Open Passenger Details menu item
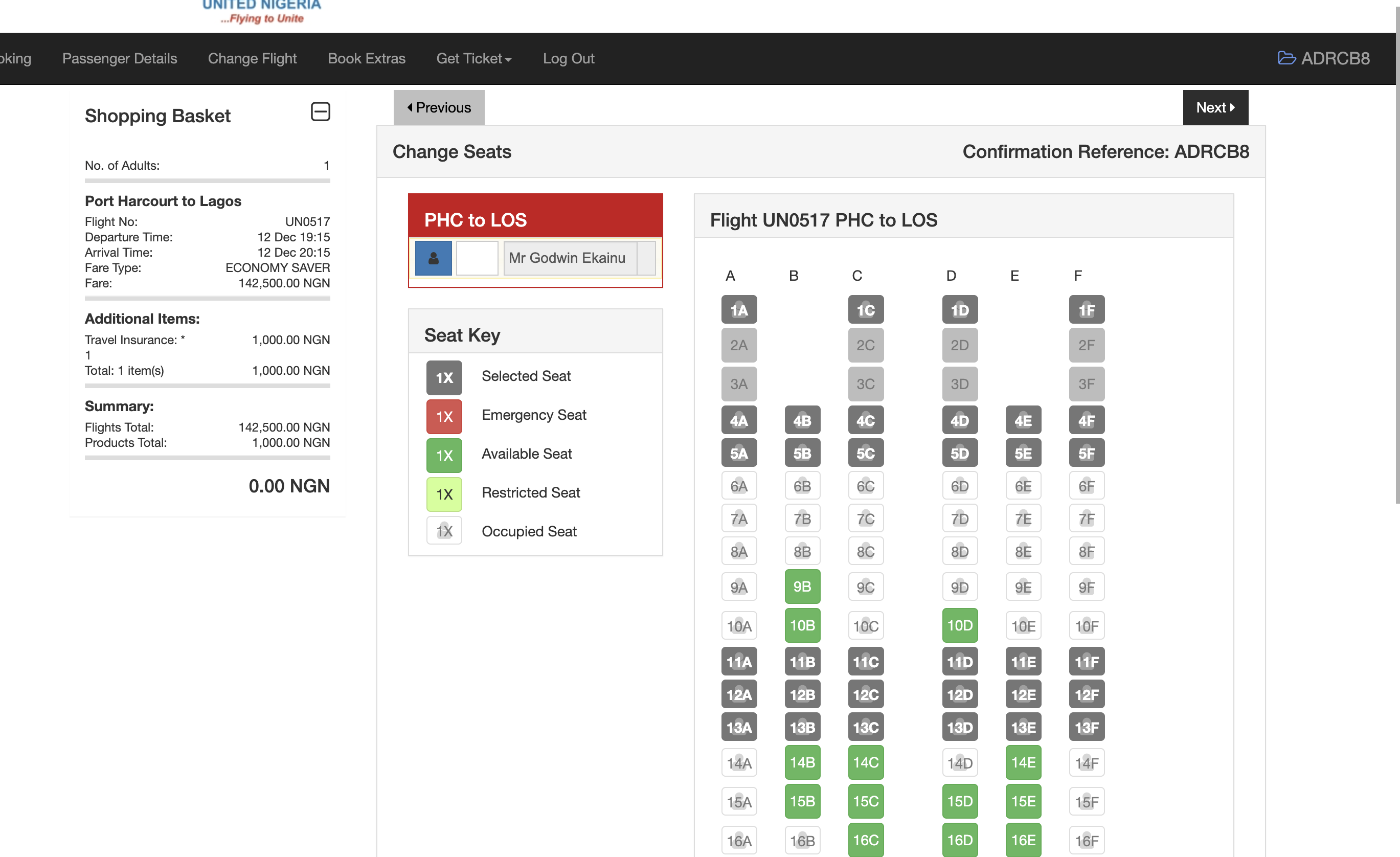 [119, 58]
